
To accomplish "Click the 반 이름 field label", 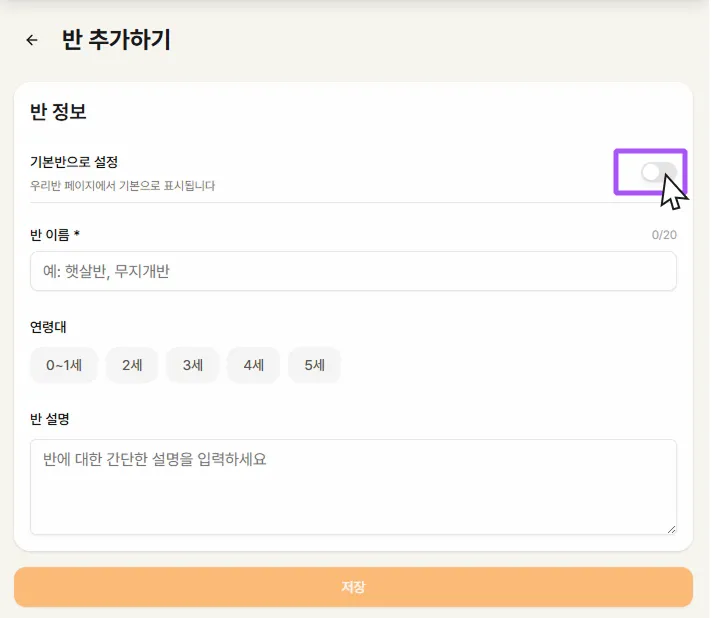I will point(50,235).
